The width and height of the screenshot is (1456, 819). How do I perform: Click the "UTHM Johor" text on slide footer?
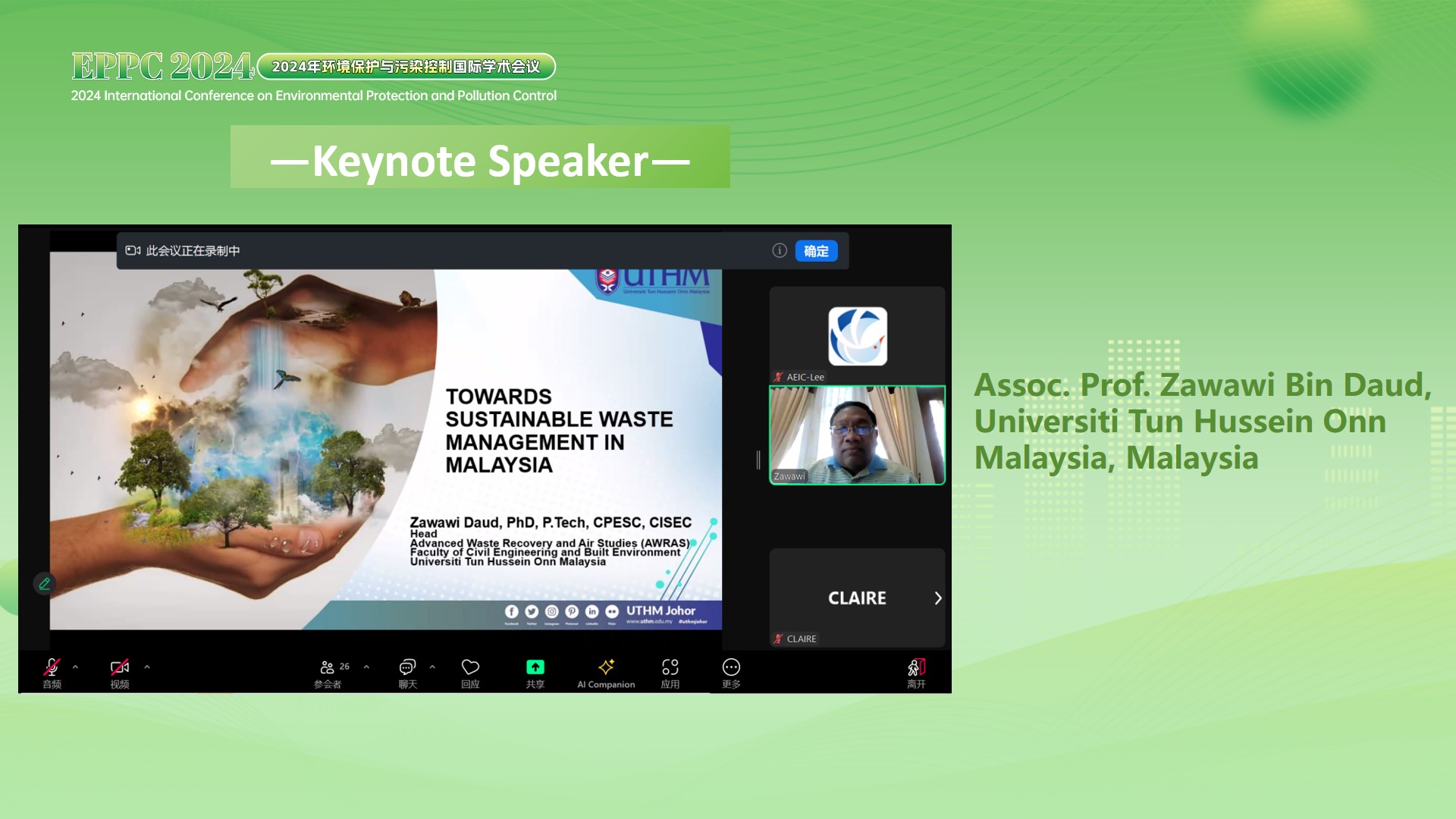[x=661, y=610]
